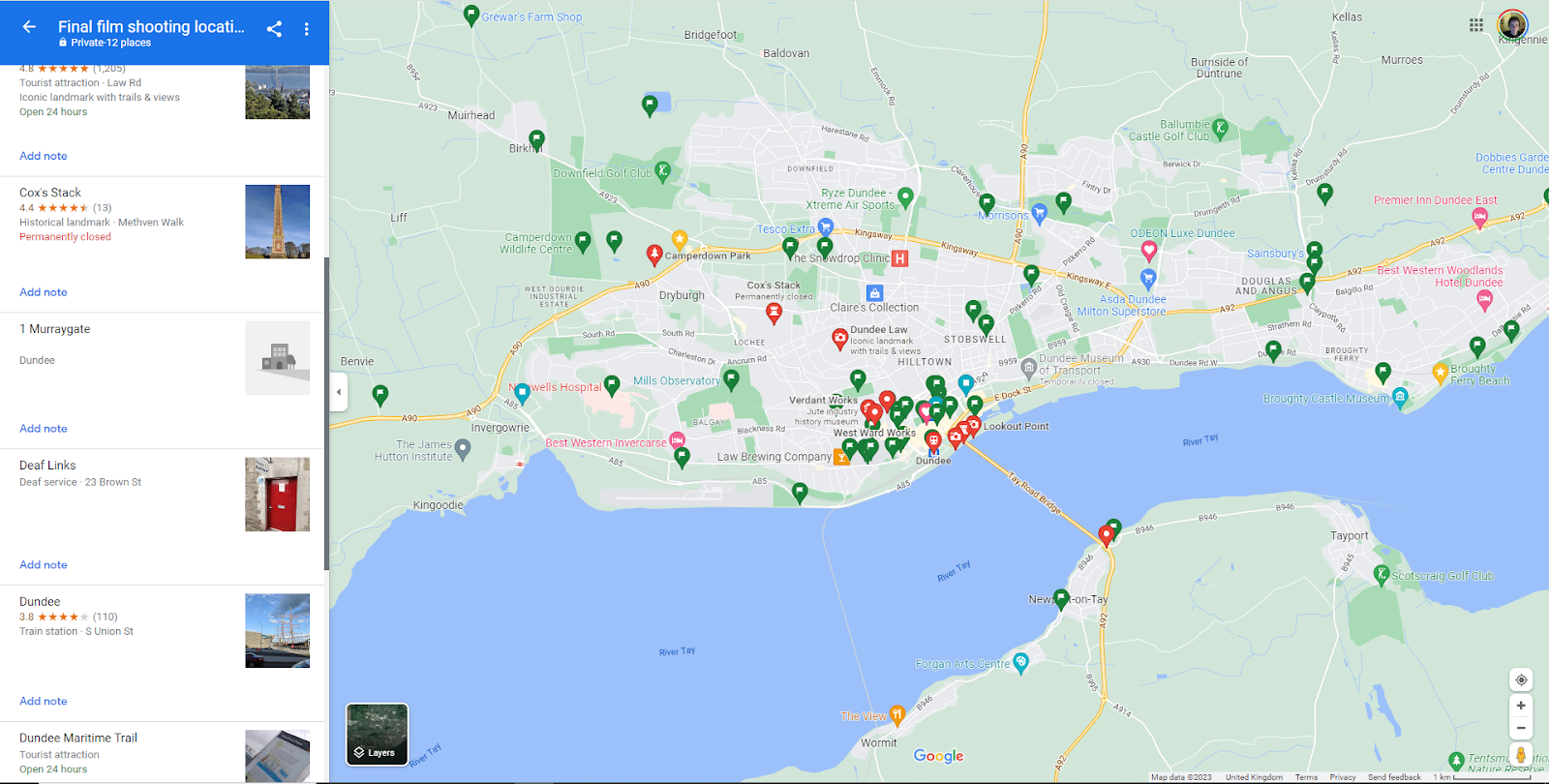Click Law Brewing Company orange marker
Screen dimensions: 1549x784
pyautogui.click(x=841, y=457)
